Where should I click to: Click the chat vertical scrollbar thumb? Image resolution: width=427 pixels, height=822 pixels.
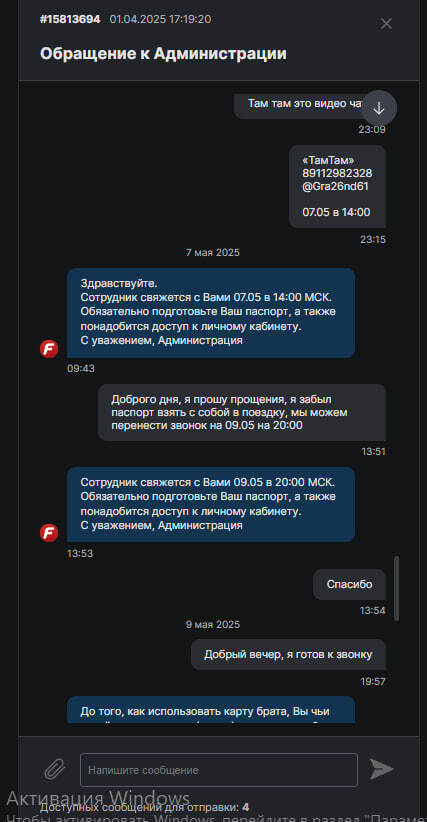coord(397,588)
